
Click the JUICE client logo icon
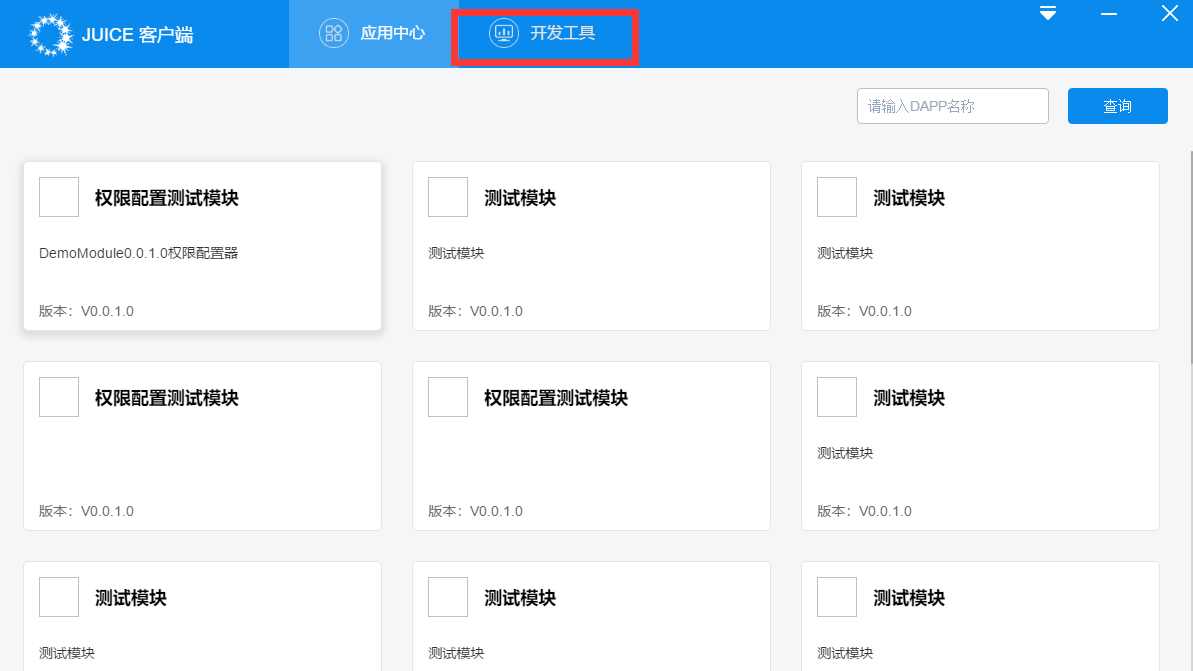pos(50,34)
